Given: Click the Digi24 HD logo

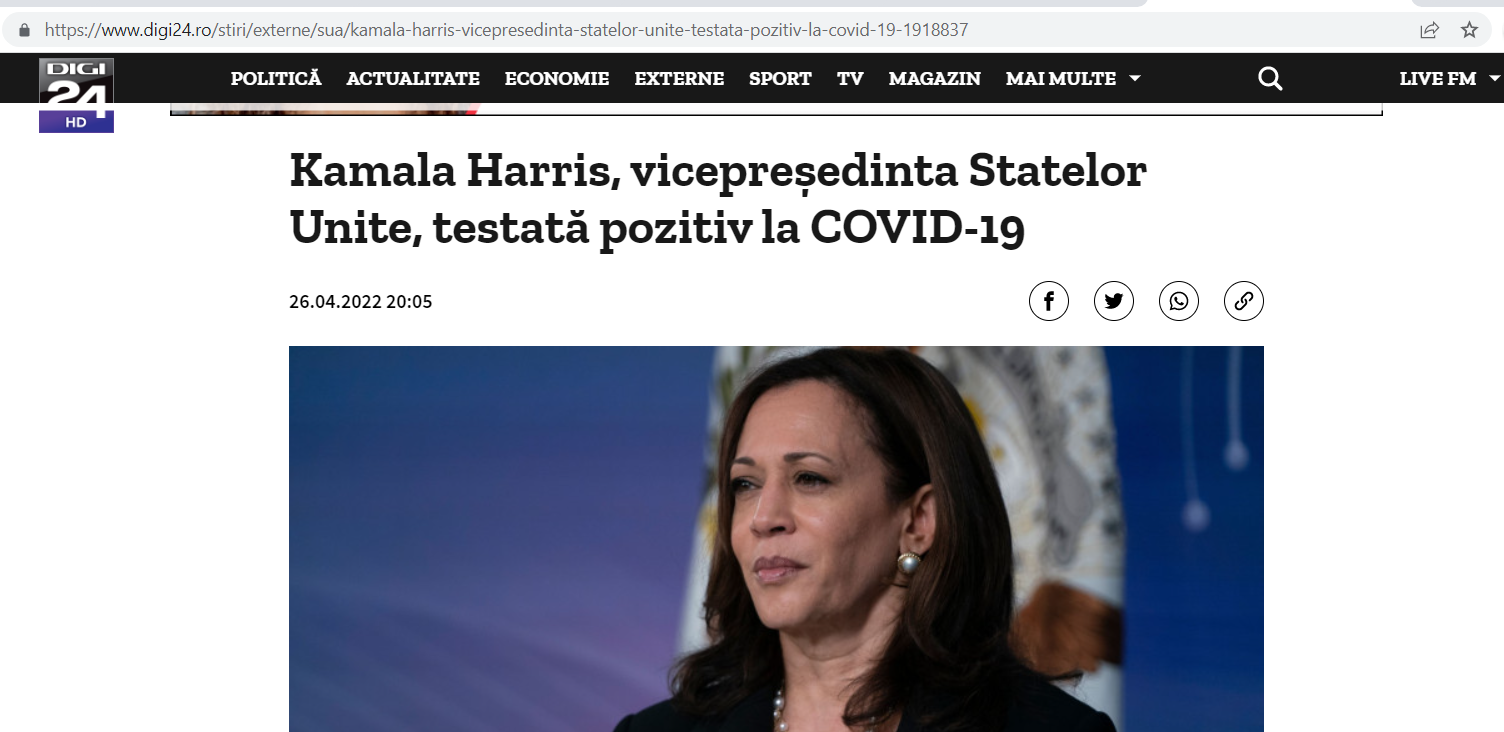Looking at the screenshot, I should (76, 95).
